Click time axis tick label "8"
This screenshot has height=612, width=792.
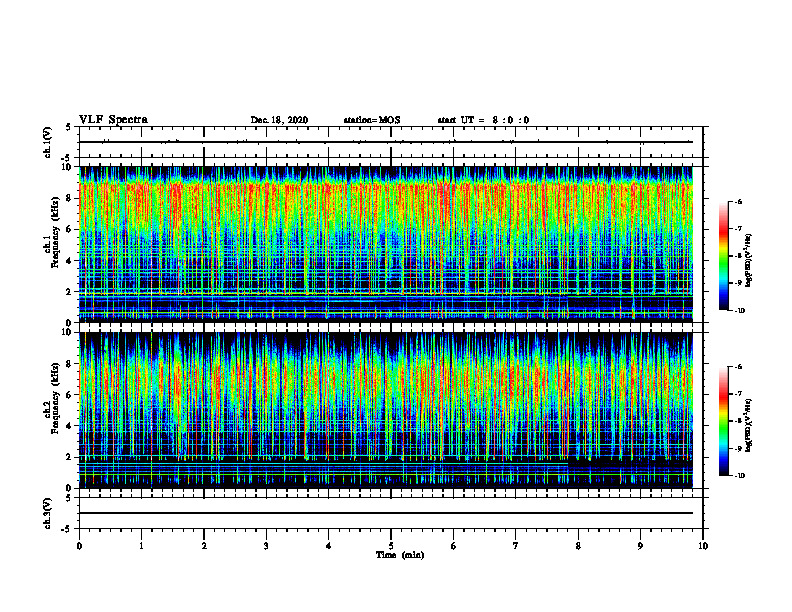[x=578, y=546]
